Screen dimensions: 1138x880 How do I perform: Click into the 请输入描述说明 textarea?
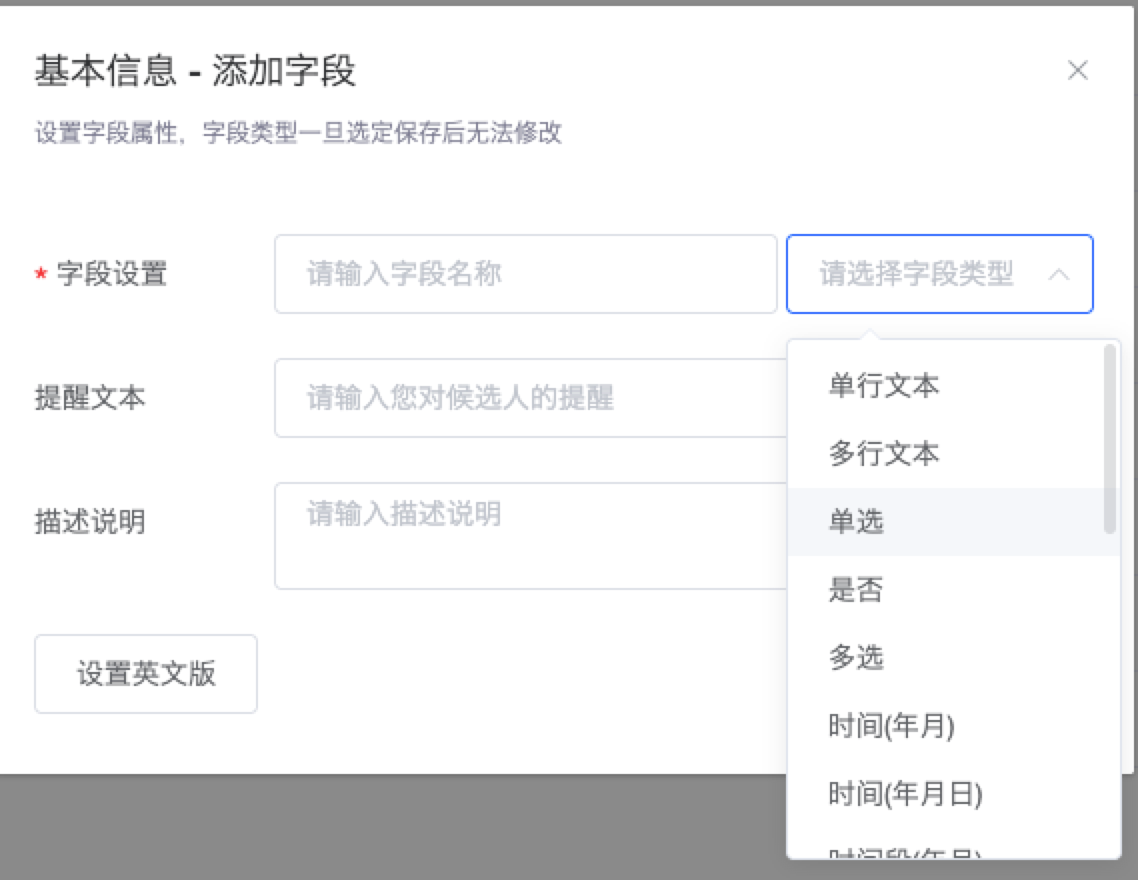(530, 536)
